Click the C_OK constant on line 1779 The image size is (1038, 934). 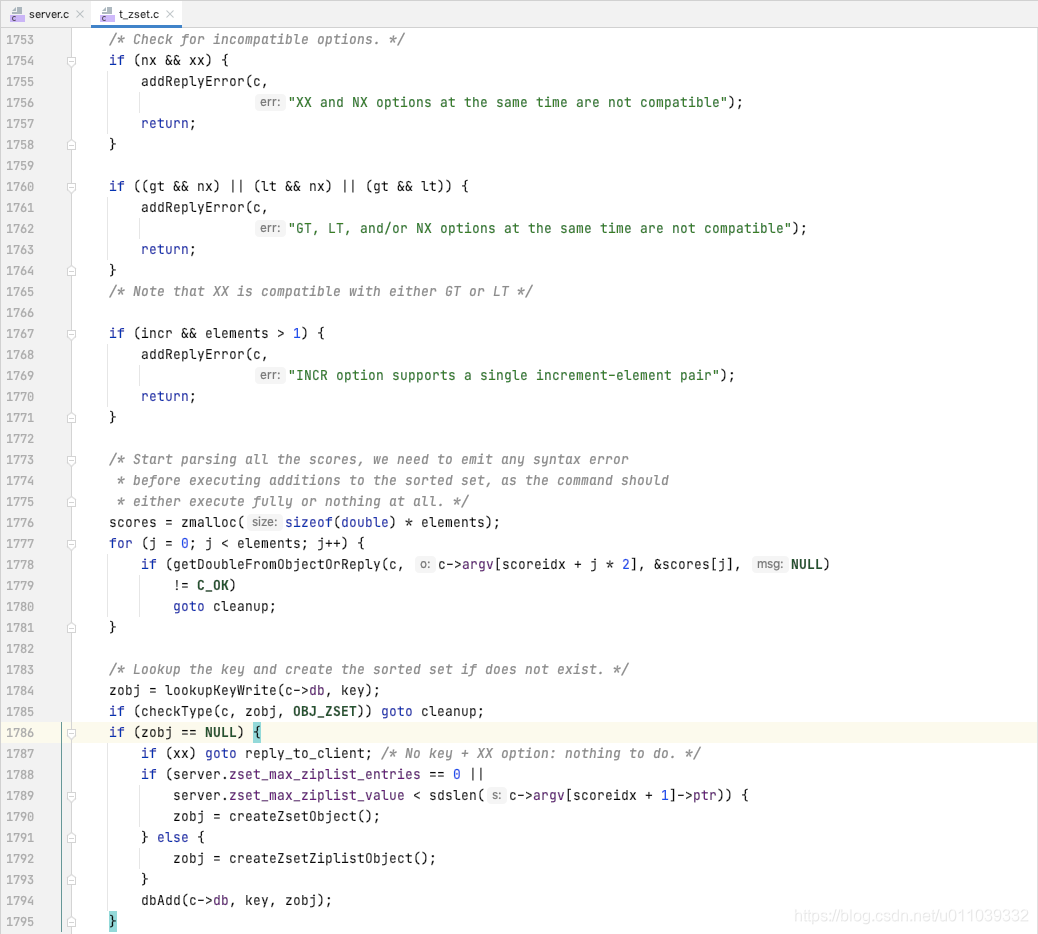(212, 585)
